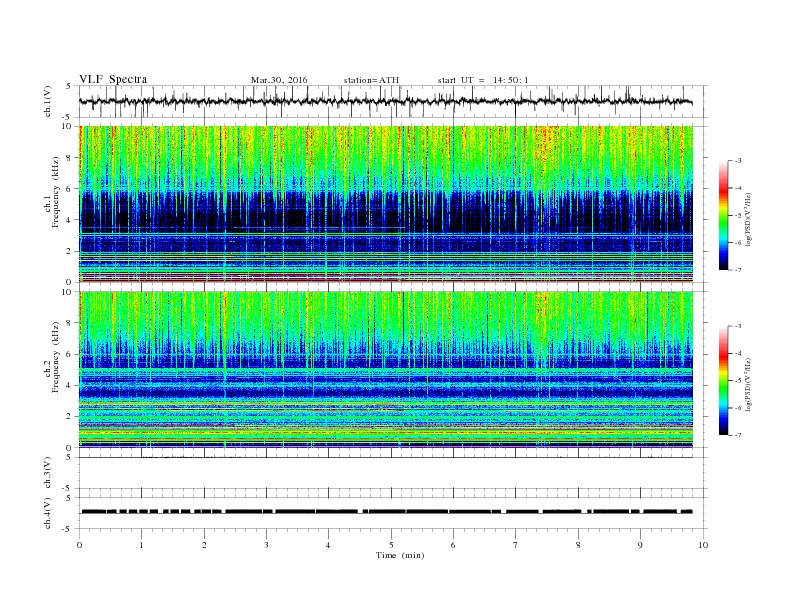Click the date 'Mar.30, 2016'
The width and height of the screenshot is (792, 612).
pos(279,80)
